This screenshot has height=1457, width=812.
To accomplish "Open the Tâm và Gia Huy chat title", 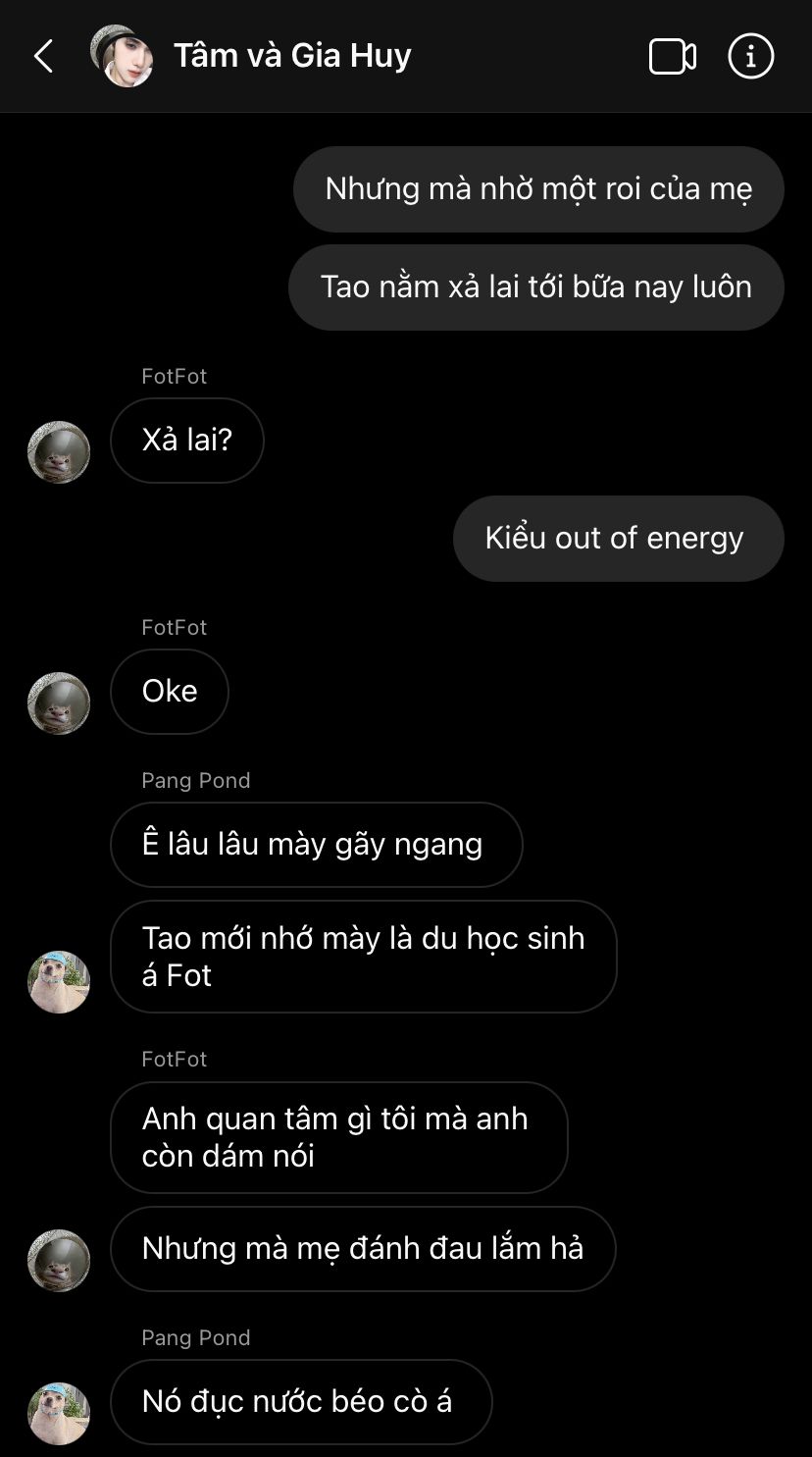I will (x=292, y=55).
